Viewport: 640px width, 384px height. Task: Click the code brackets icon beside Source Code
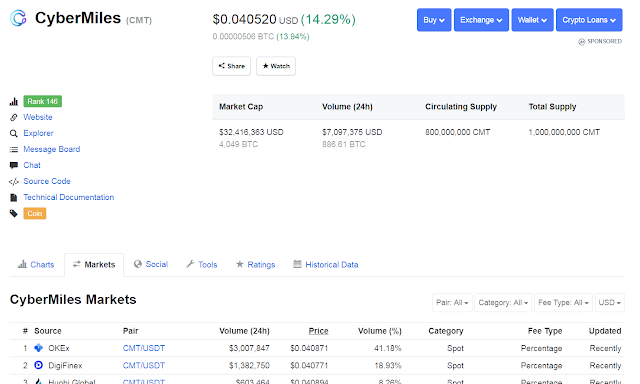pyautogui.click(x=14, y=181)
